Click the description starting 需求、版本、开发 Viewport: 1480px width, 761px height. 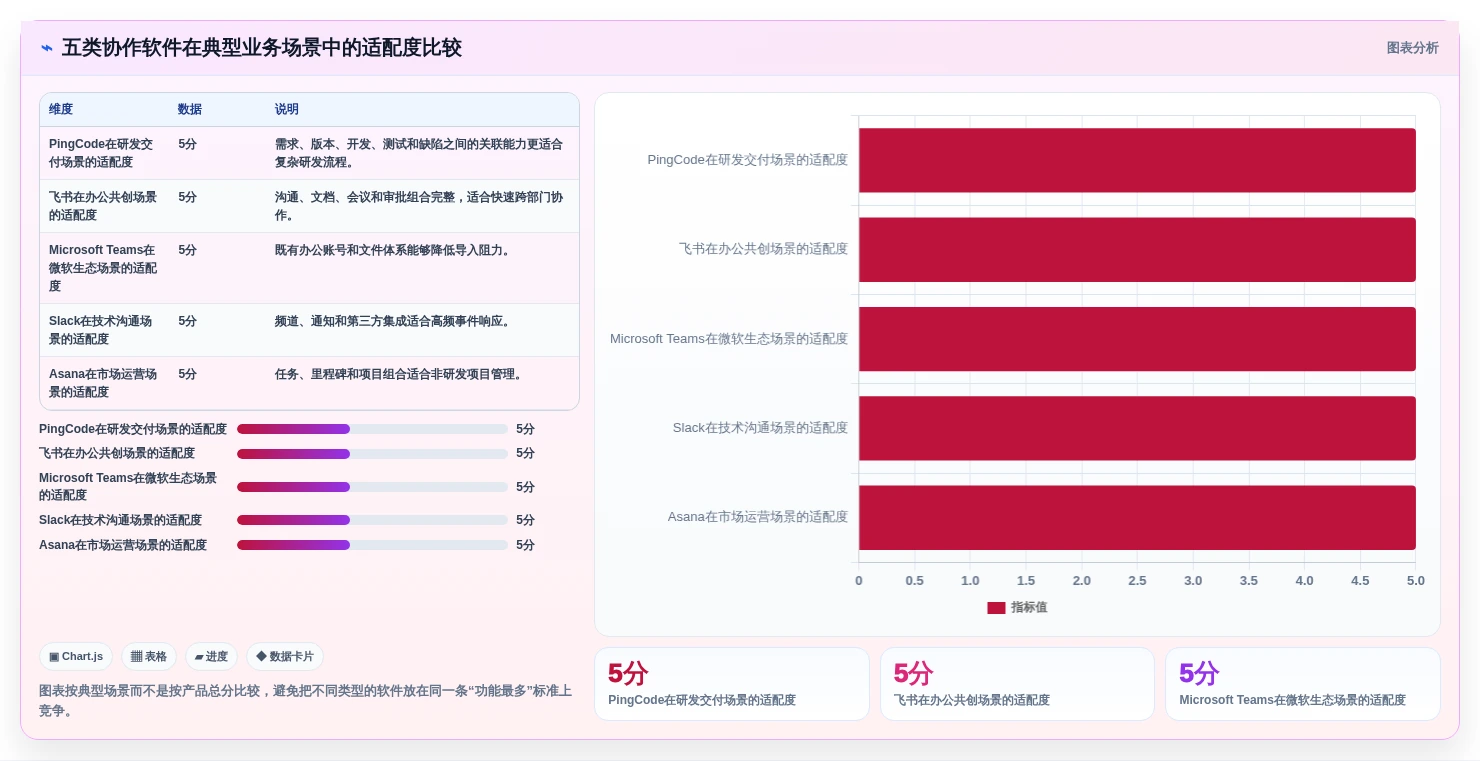pyautogui.click(x=420, y=153)
